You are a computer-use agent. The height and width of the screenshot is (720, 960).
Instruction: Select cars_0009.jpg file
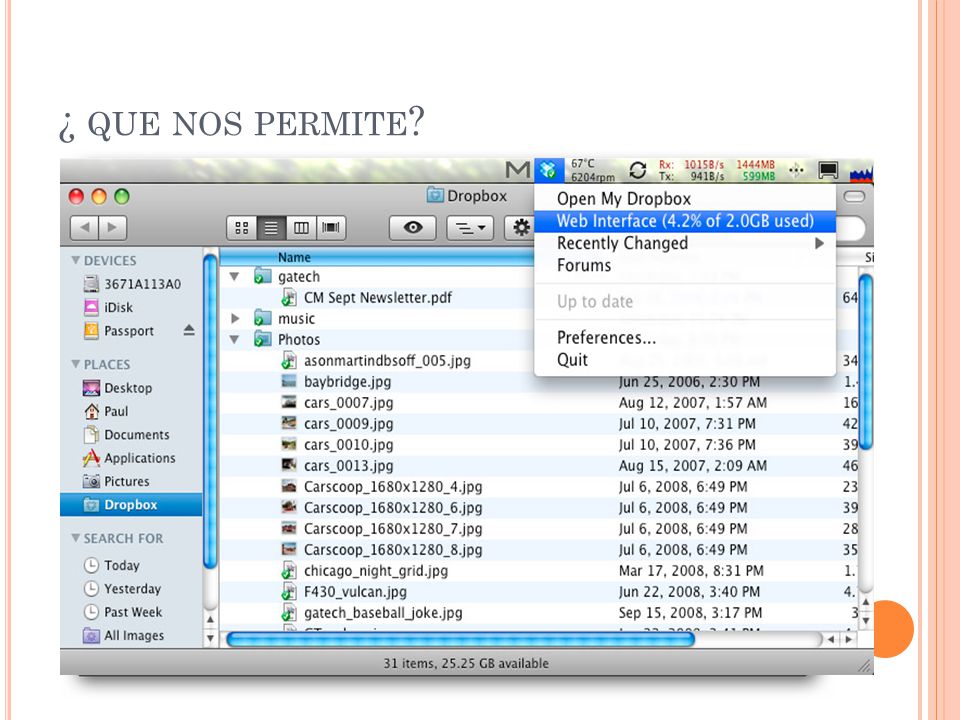(x=539, y=424)
